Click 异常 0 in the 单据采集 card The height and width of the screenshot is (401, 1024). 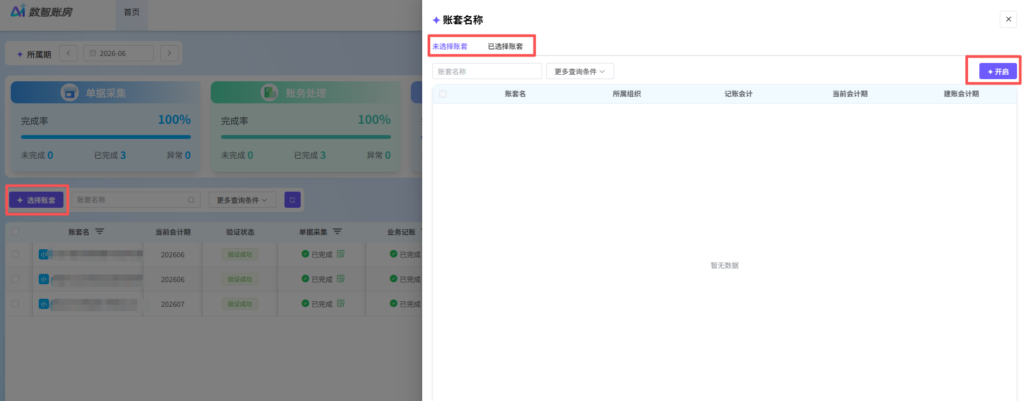[179, 155]
